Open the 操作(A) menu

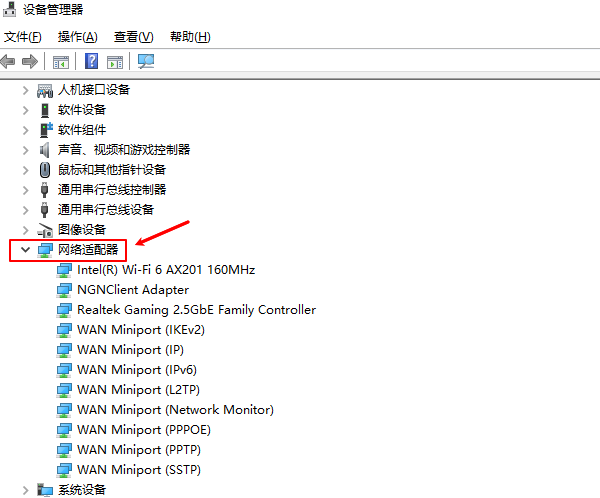point(77,37)
